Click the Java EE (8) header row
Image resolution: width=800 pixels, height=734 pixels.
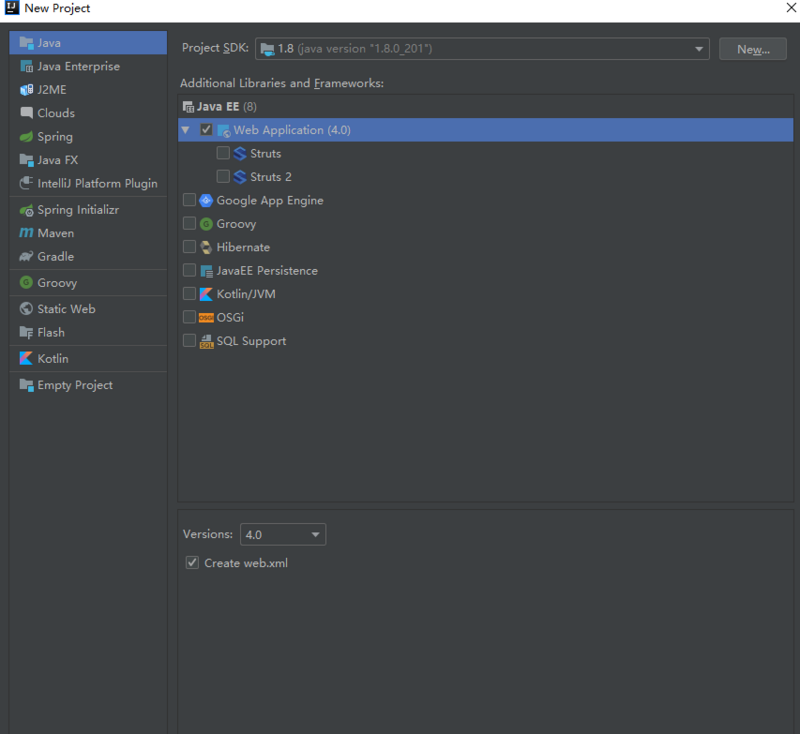485,107
